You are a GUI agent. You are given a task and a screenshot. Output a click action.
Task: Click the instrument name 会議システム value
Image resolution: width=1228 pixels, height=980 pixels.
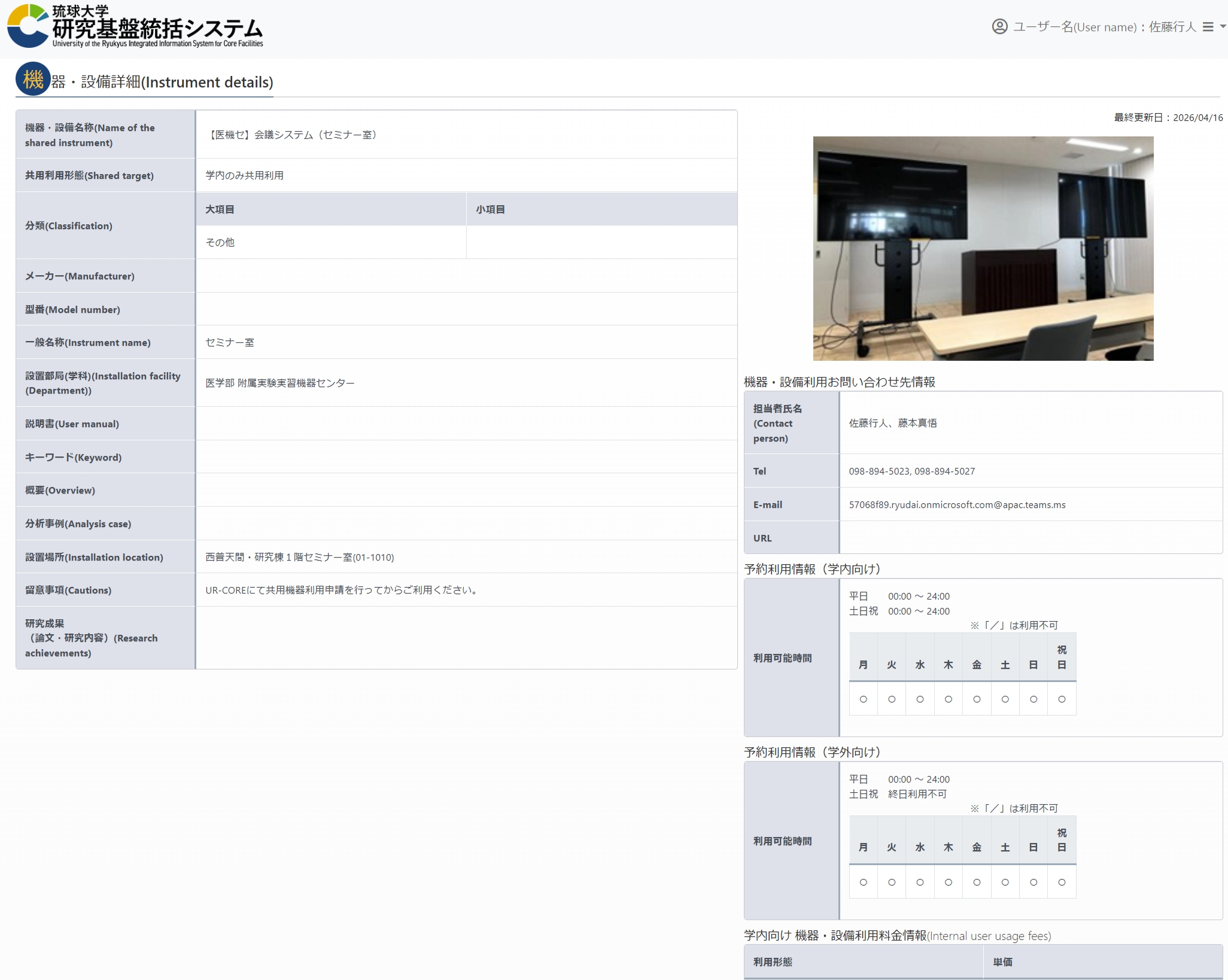(293, 135)
